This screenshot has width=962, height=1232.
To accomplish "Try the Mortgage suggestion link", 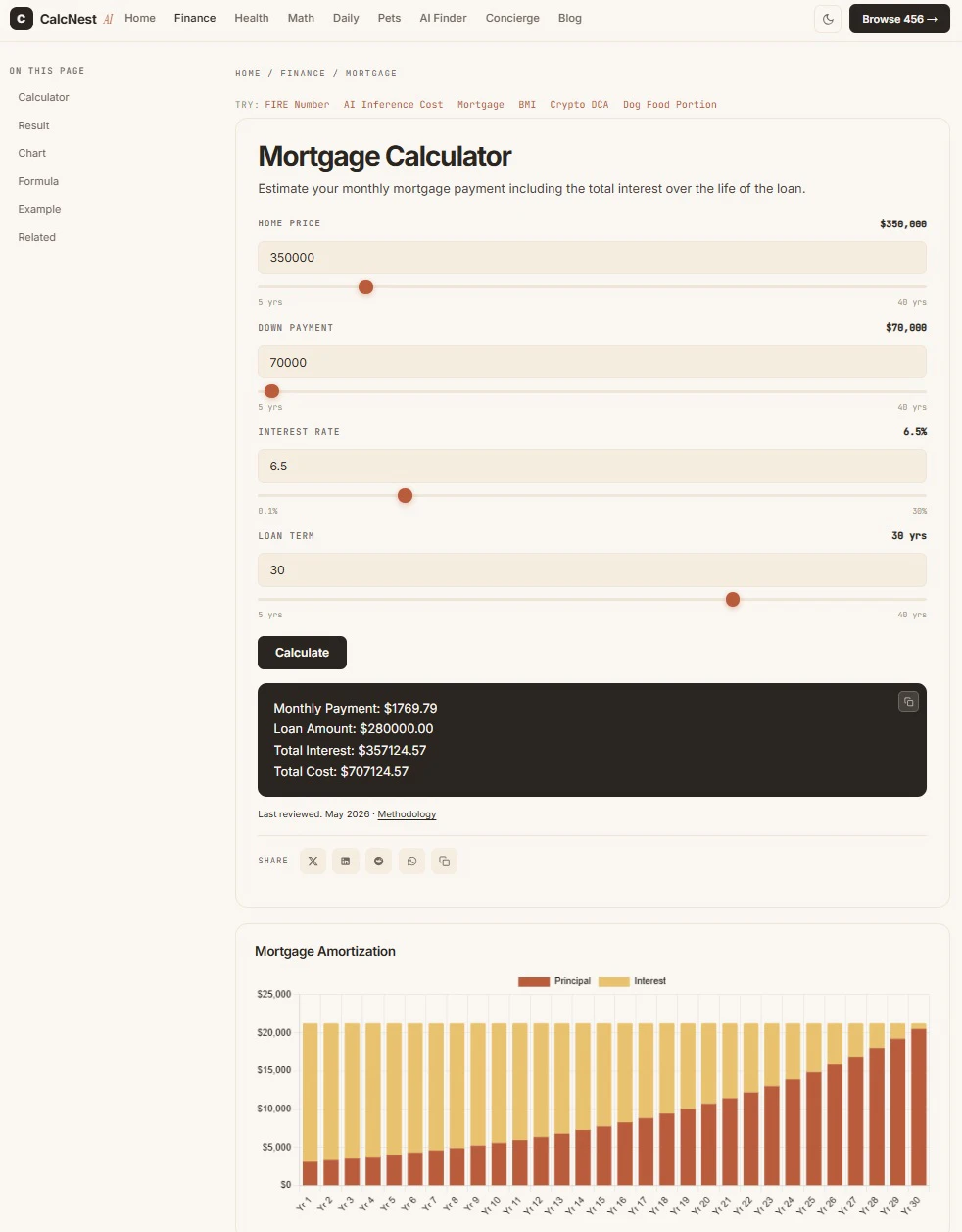I will [x=481, y=104].
